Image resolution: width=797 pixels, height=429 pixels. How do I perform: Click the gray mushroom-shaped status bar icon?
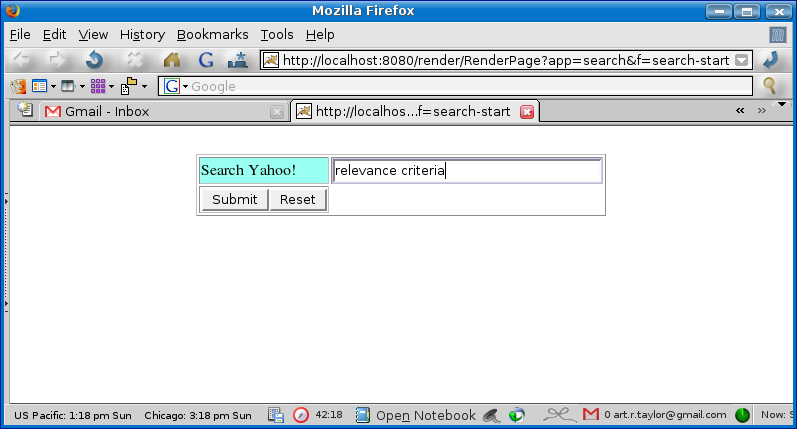click(x=492, y=415)
